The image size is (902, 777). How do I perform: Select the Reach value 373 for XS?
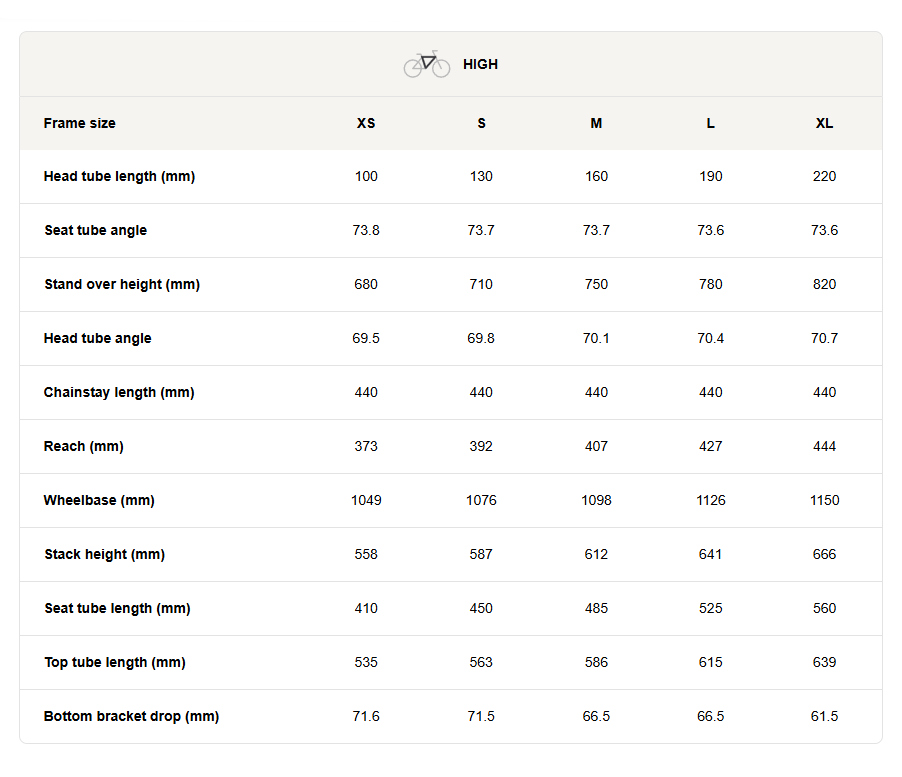[x=366, y=446]
